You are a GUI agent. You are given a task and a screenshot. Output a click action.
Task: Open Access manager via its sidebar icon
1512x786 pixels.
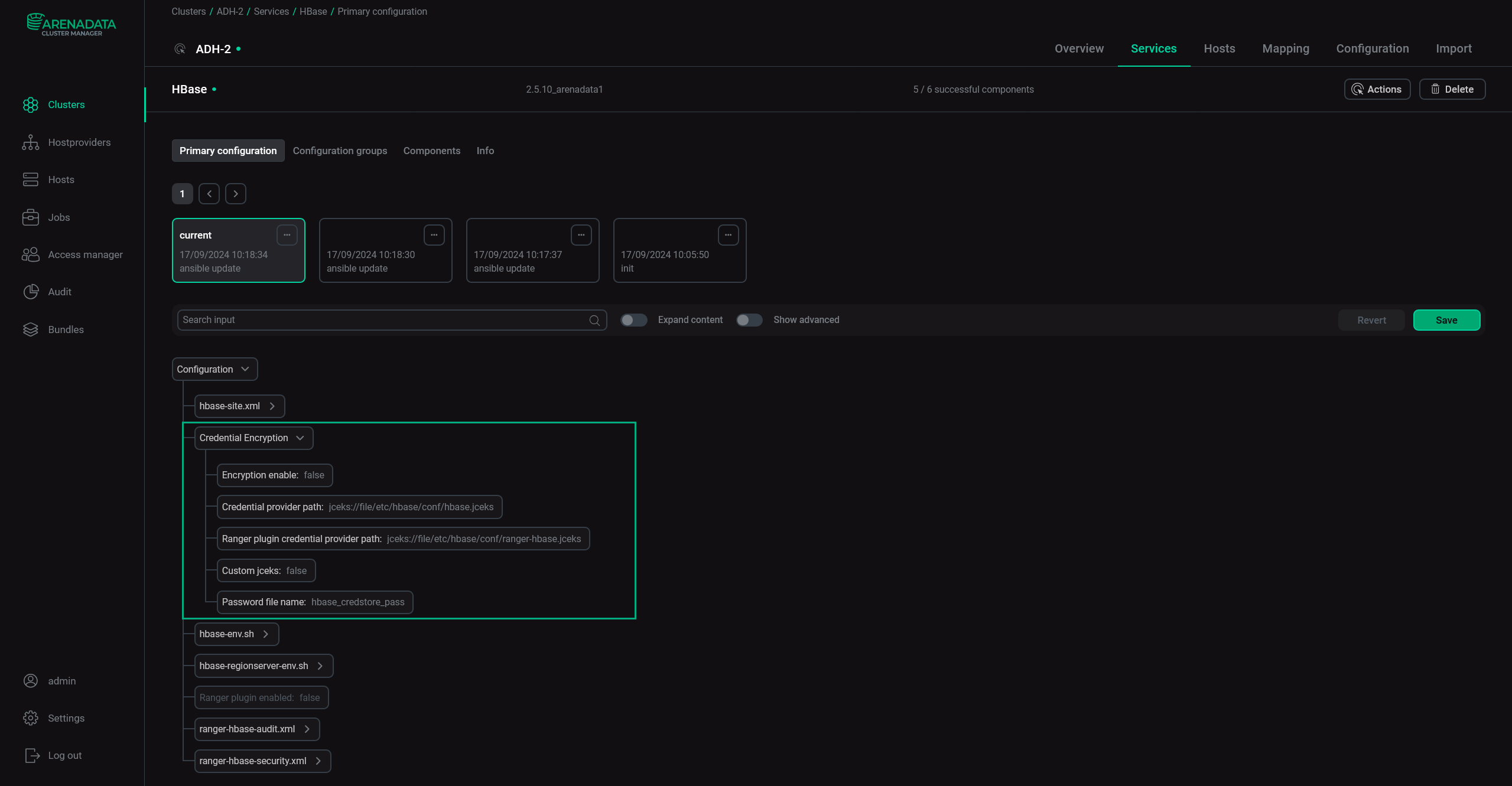[x=31, y=255]
